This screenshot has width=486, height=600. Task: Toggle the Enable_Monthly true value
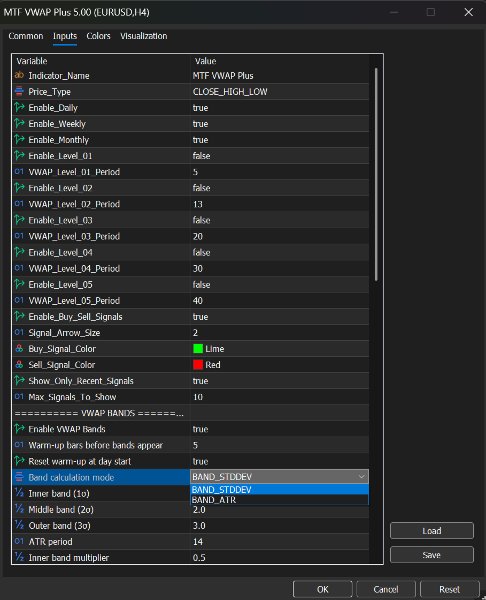pyautogui.click(x=200, y=140)
